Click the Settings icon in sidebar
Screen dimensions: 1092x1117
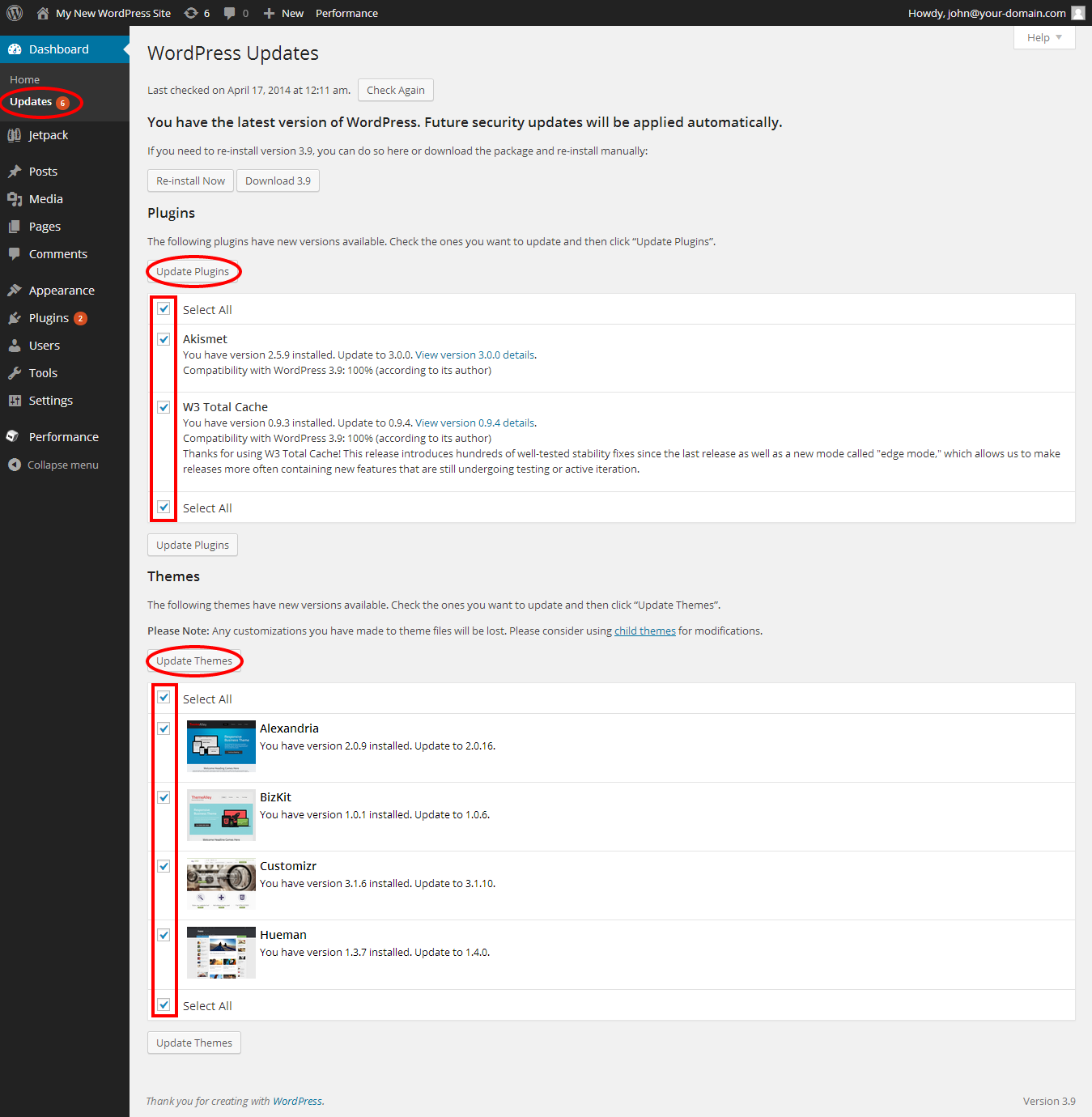tap(15, 401)
